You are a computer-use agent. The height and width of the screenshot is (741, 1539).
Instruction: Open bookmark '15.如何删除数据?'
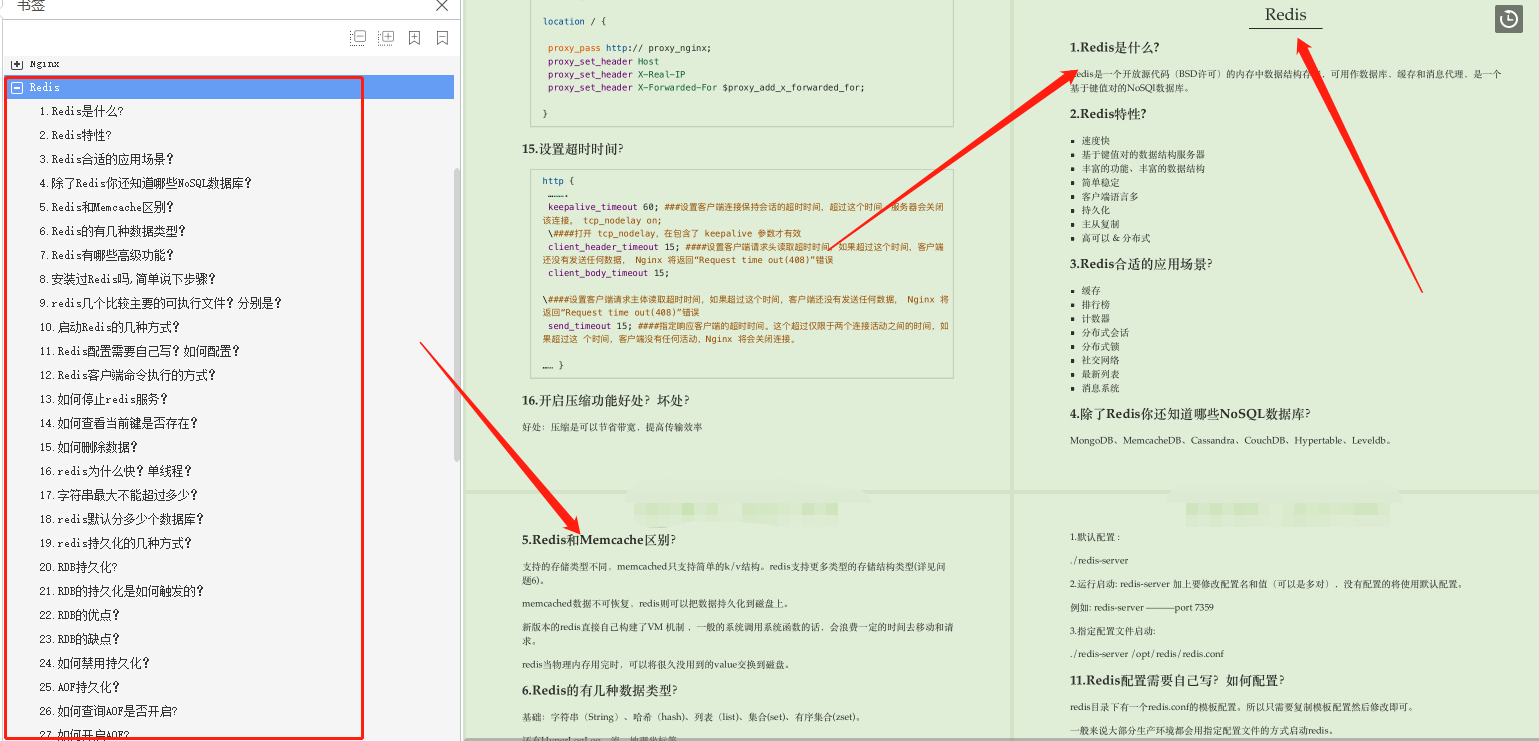[89, 448]
